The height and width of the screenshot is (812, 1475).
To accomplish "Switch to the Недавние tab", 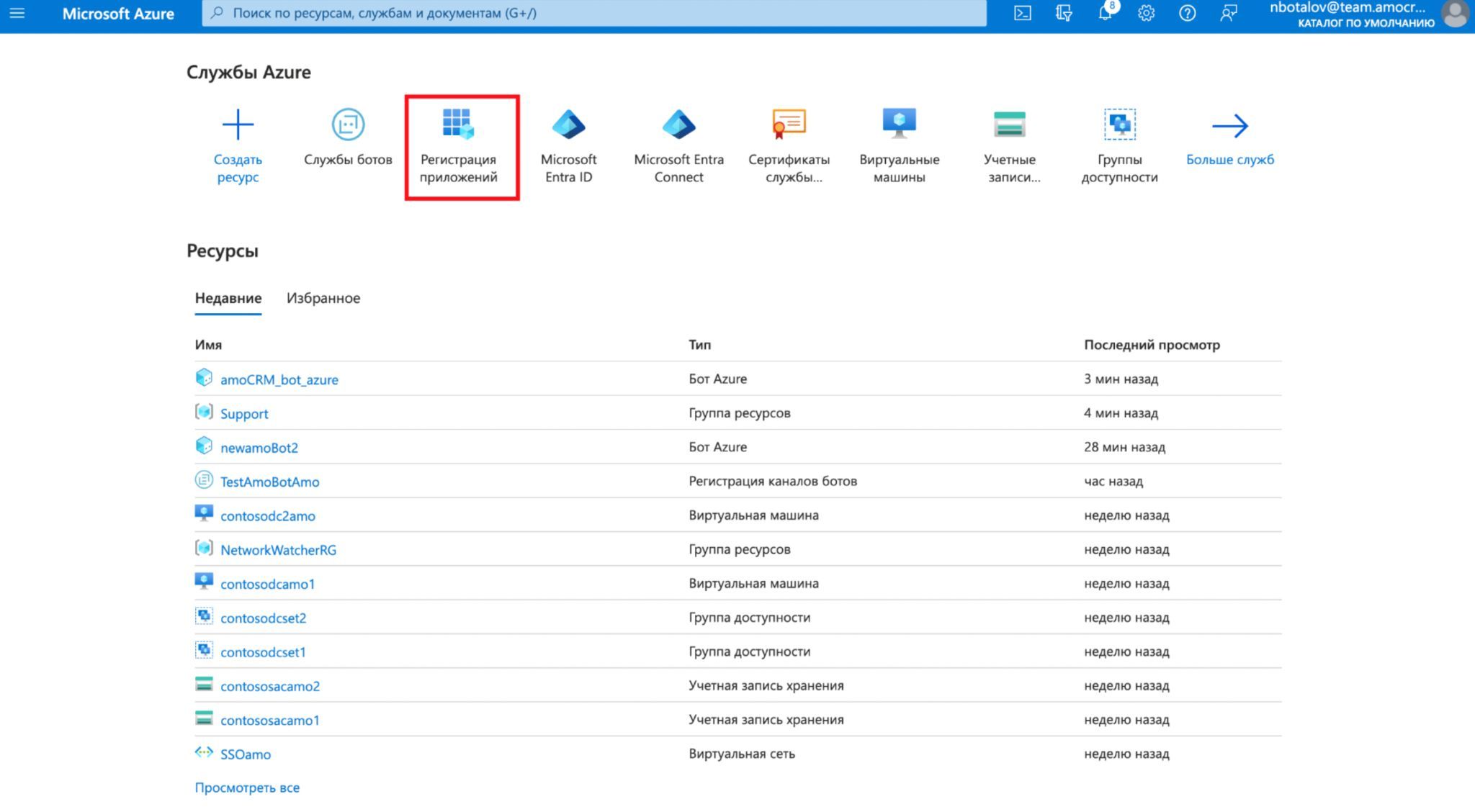I will [228, 298].
